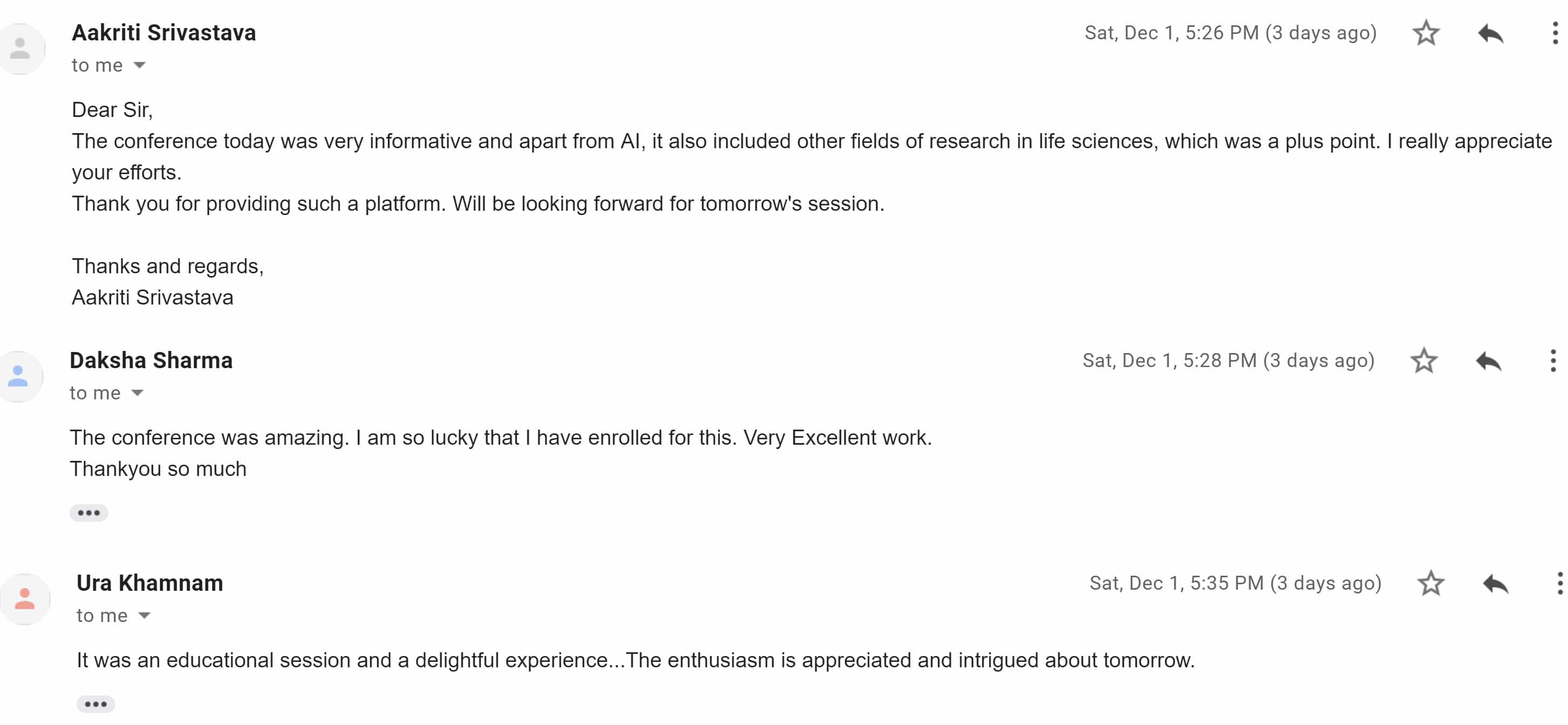This screenshot has height=725, width=1568.
Task: Show trimmed content in Daksha's email
Action: (x=89, y=513)
